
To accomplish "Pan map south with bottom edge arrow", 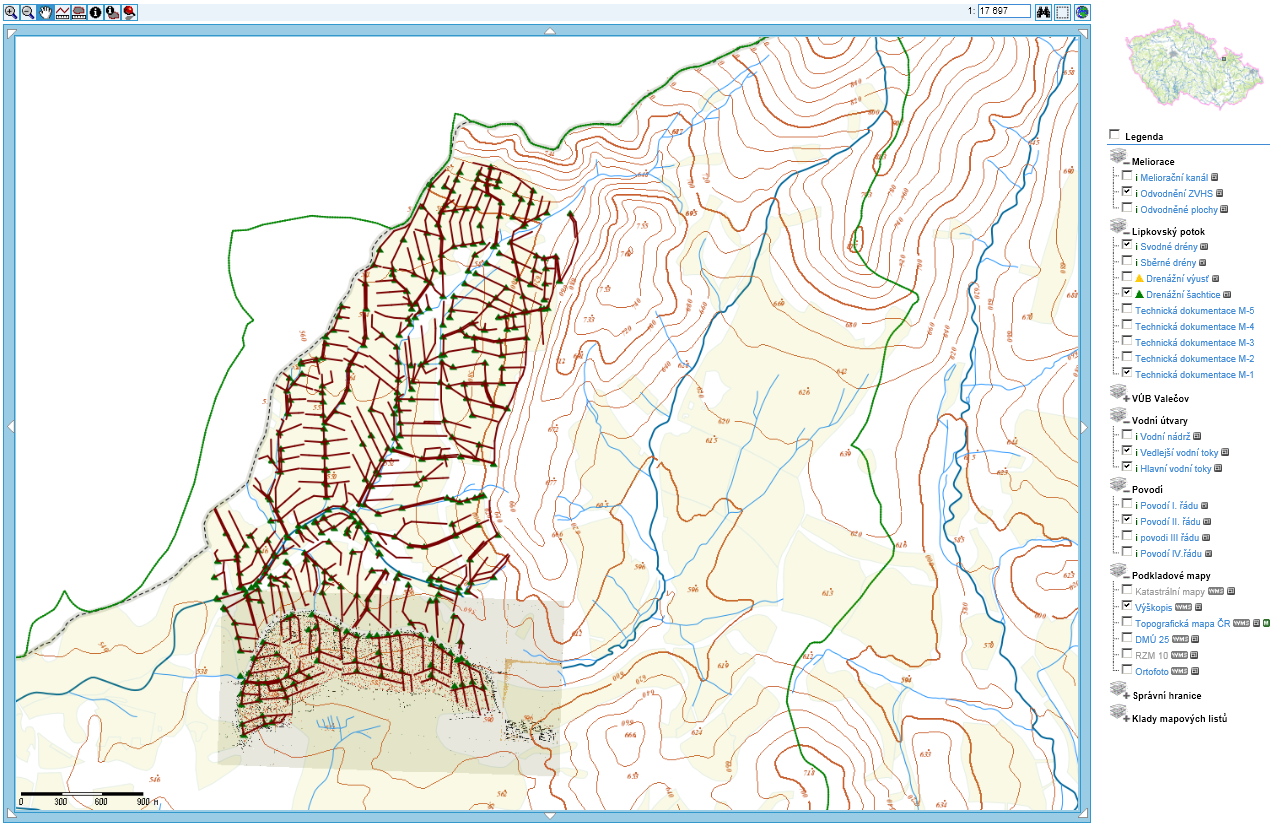I will pyautogui.click(x=548, y=815).
